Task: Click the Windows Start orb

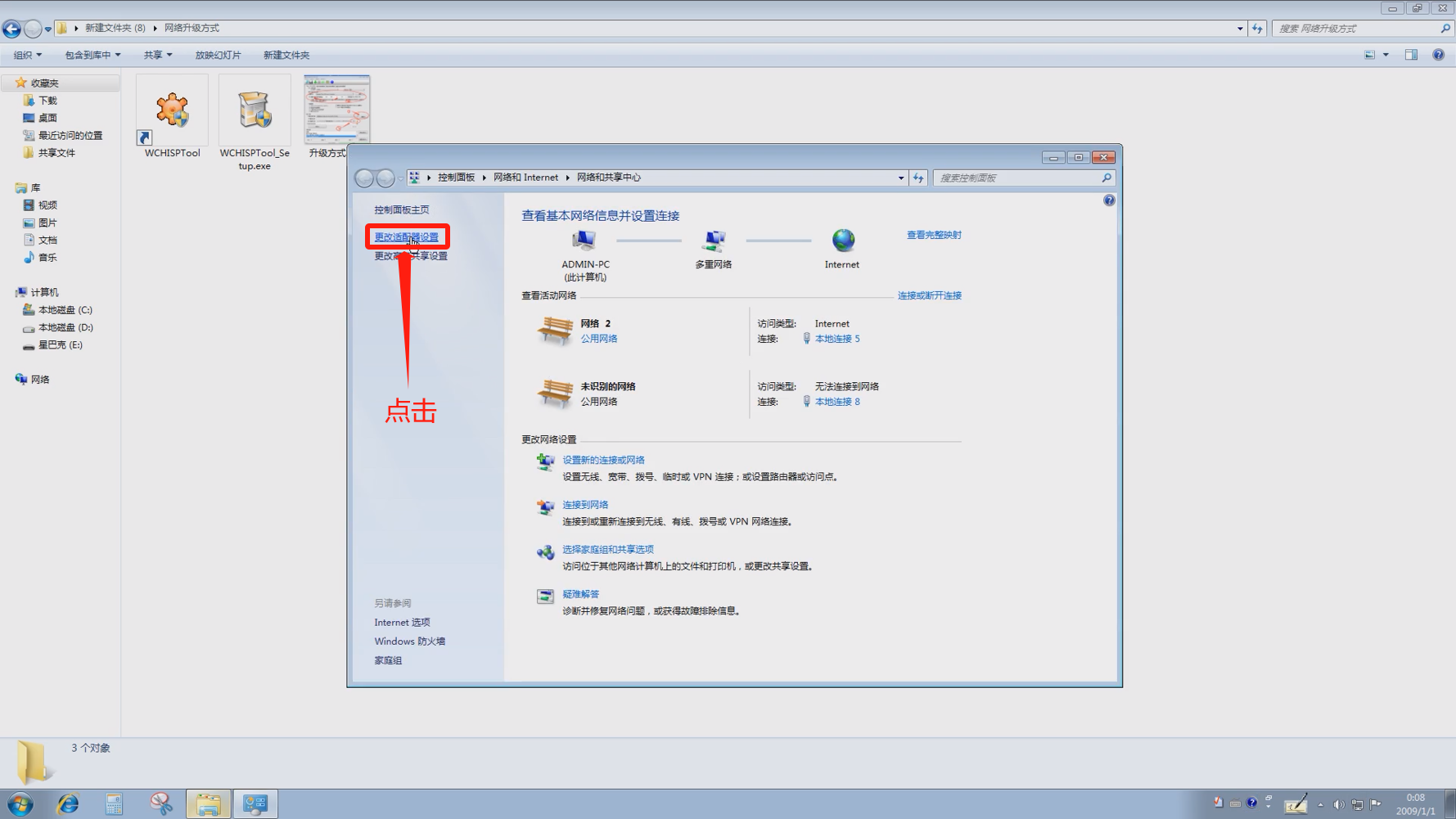Action: [20, 804]
